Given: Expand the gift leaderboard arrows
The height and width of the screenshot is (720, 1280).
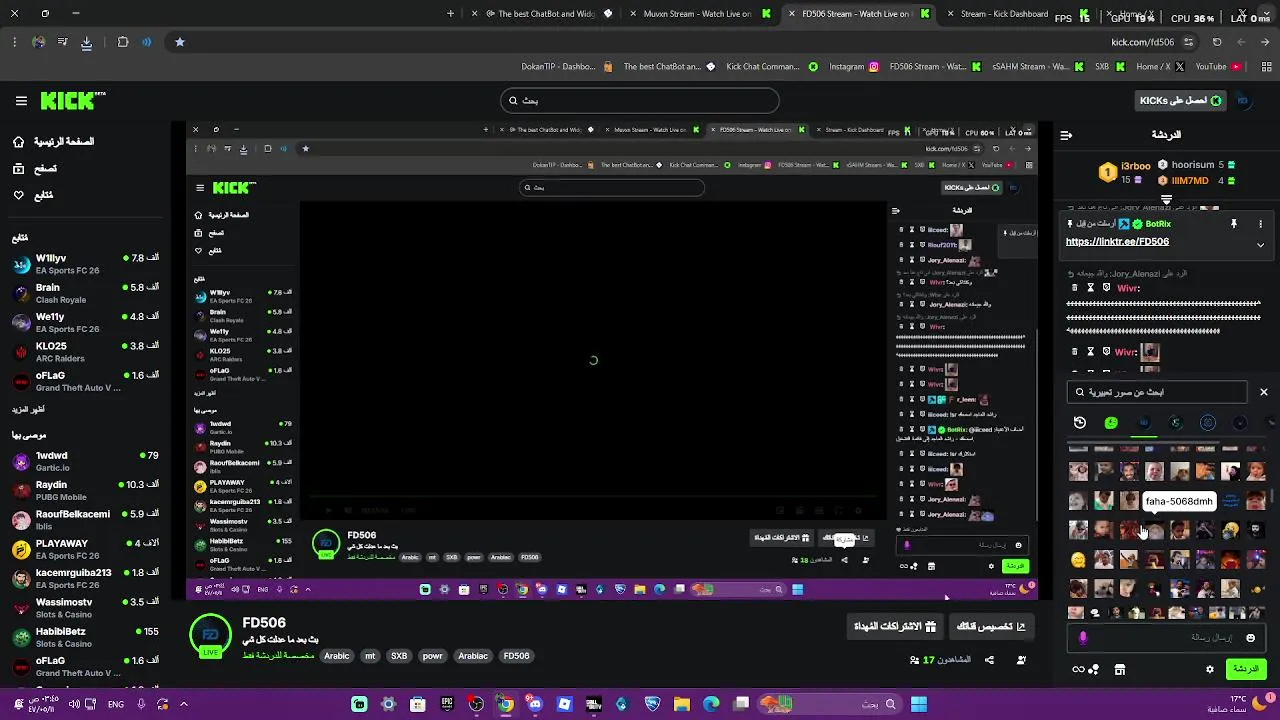Looking at the screenshot, I should click(x=1166, y=199).
